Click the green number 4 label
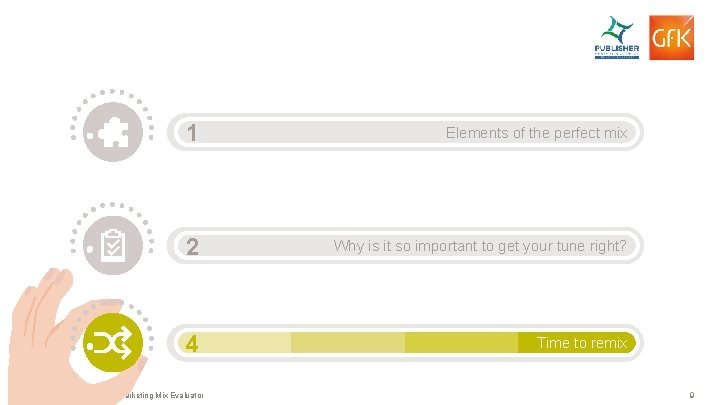The image size is (720, 405). (191, 344)
